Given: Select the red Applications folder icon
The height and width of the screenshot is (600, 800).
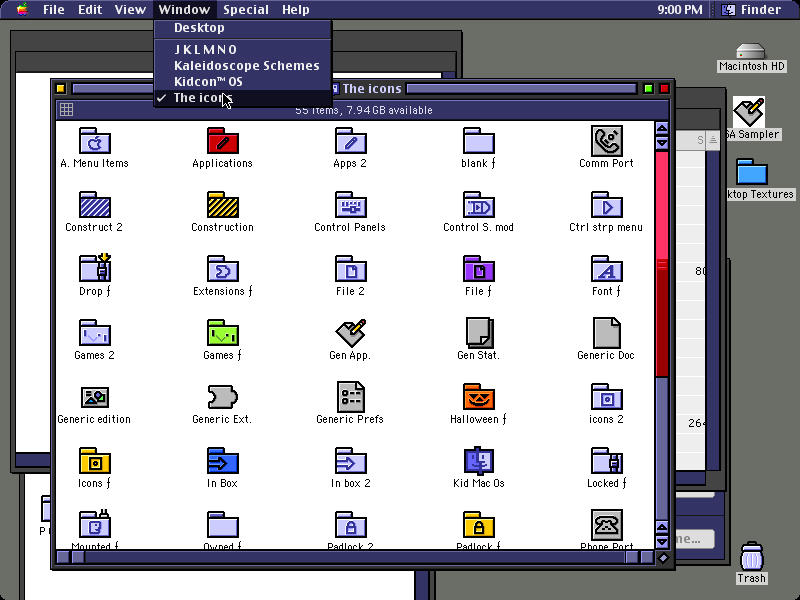Looking at the screenshot, I should (223, 140).
